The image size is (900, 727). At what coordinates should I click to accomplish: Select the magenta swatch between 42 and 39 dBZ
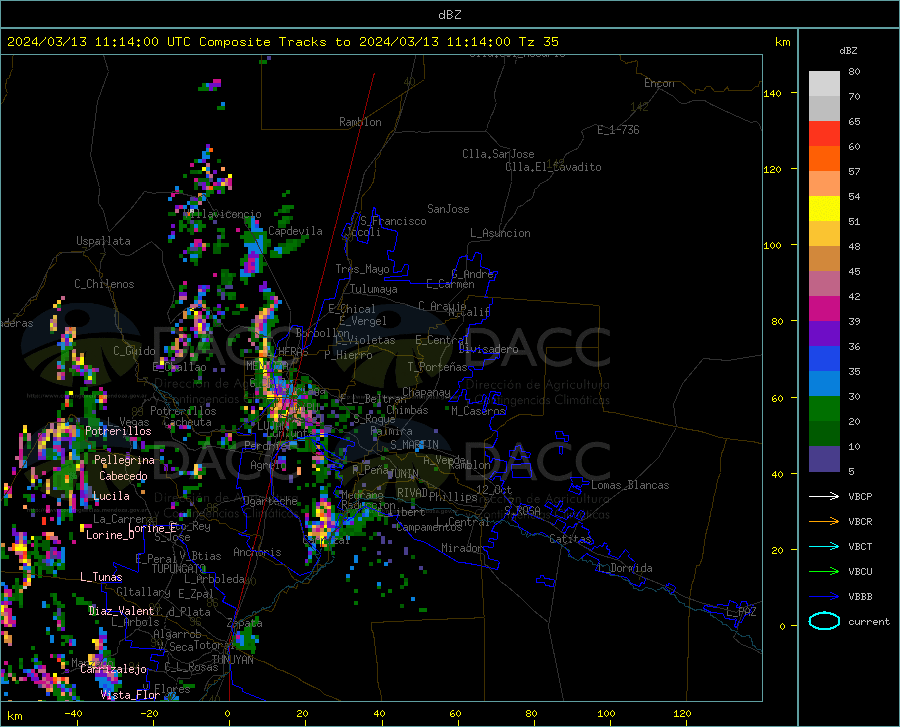(x=824, y=309)
